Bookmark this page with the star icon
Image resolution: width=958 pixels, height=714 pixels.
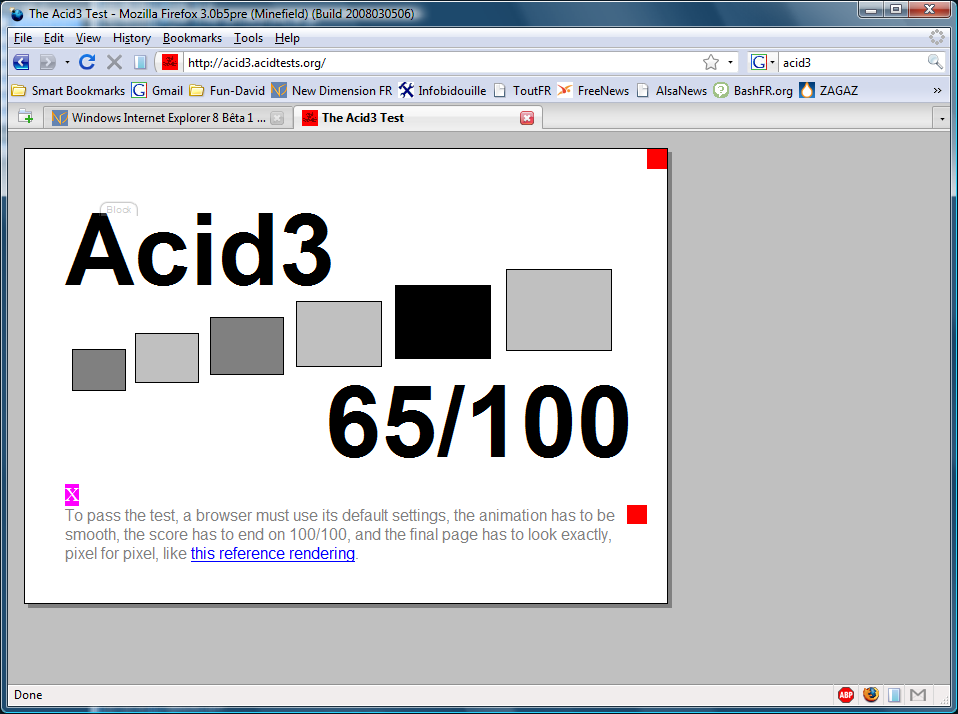711,62
